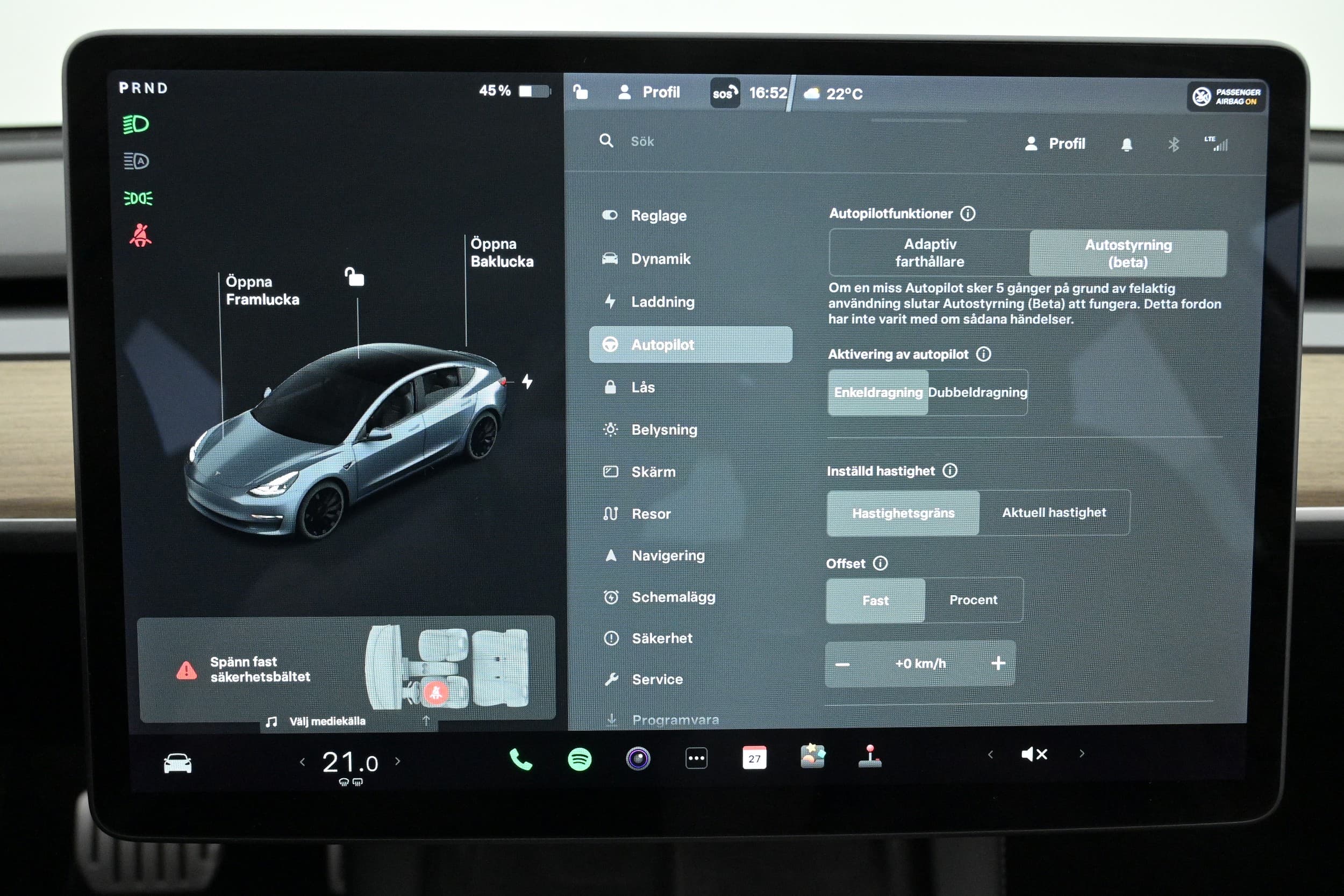This screenshot has width=1344, height=896.
Task: Tap the unlock padlock icon above the car
Action: tap(354, 277)
